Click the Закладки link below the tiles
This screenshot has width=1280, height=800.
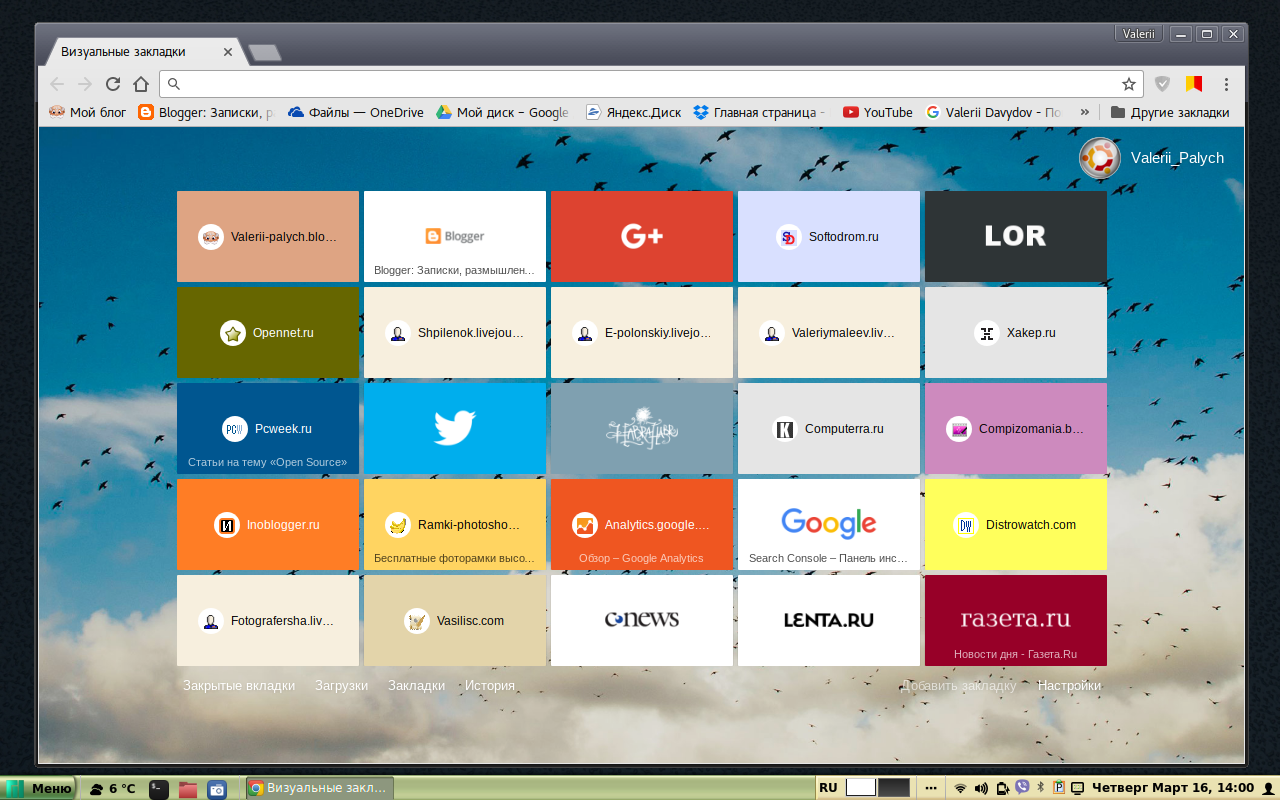coord(417,686)
